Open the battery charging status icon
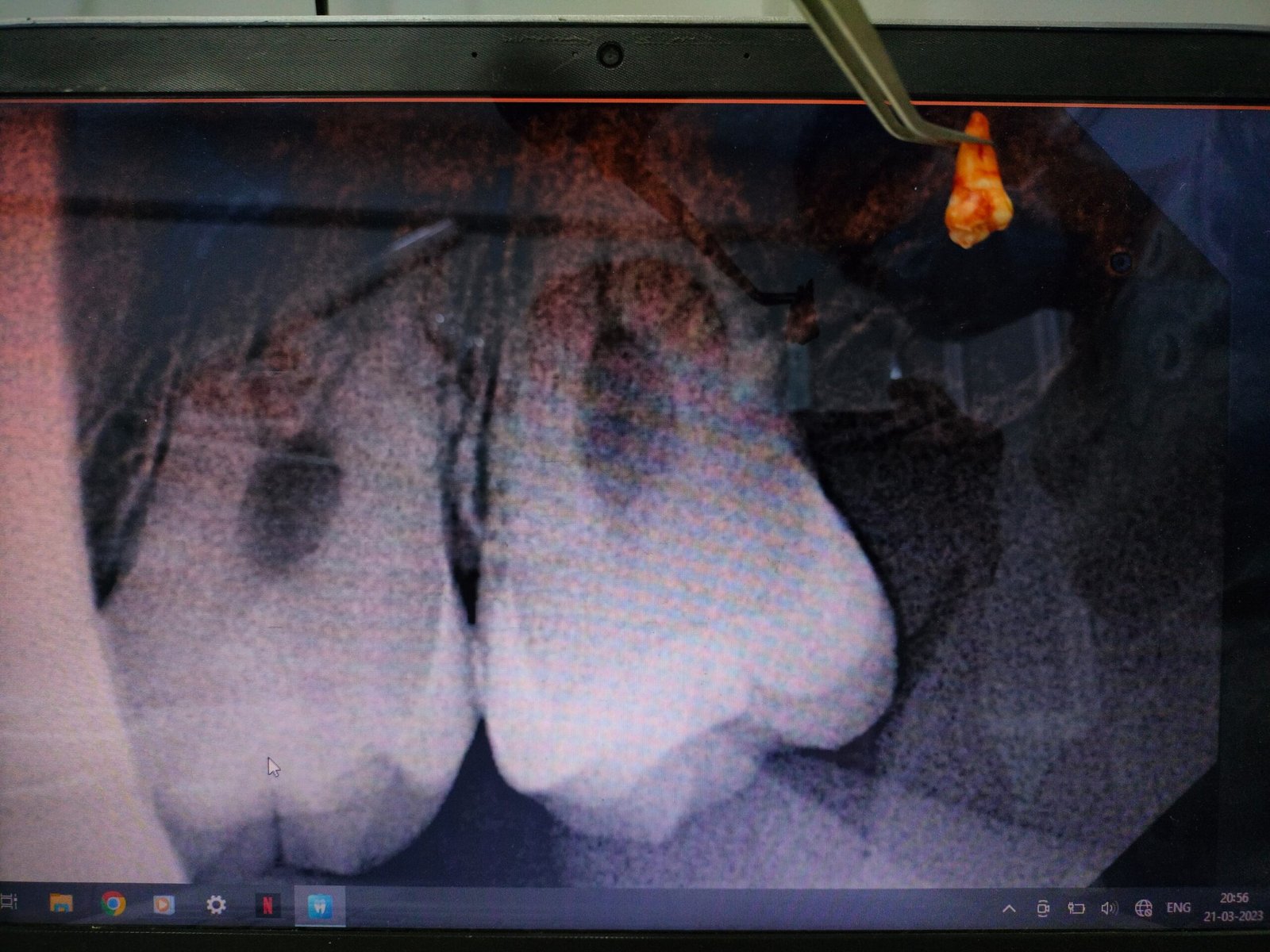This screenshot has width=1270, height=952. tap(1076, 908)
